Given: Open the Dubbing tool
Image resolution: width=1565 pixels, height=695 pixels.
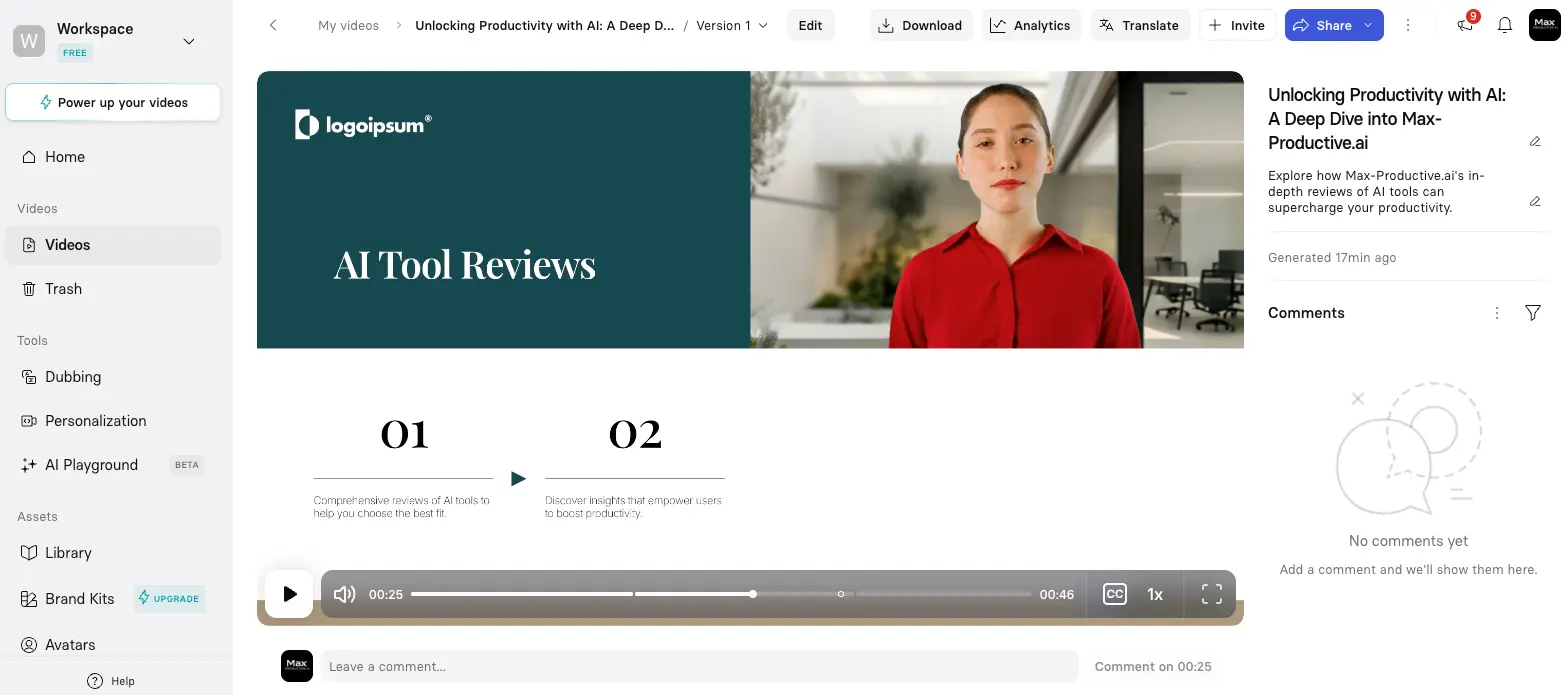Looking at the screenshot, I should tap(113, 377).
